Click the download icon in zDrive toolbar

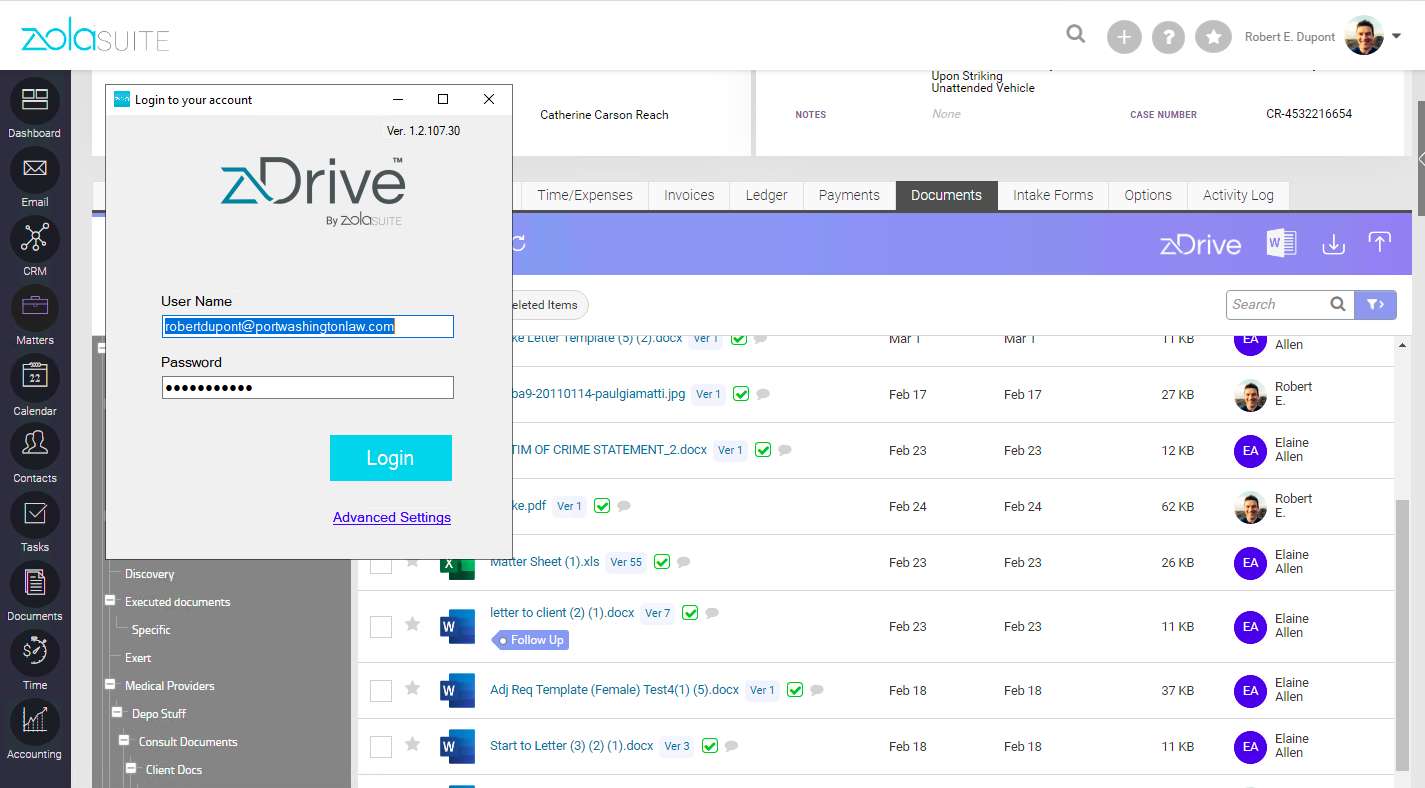[x=1333, y=244]
